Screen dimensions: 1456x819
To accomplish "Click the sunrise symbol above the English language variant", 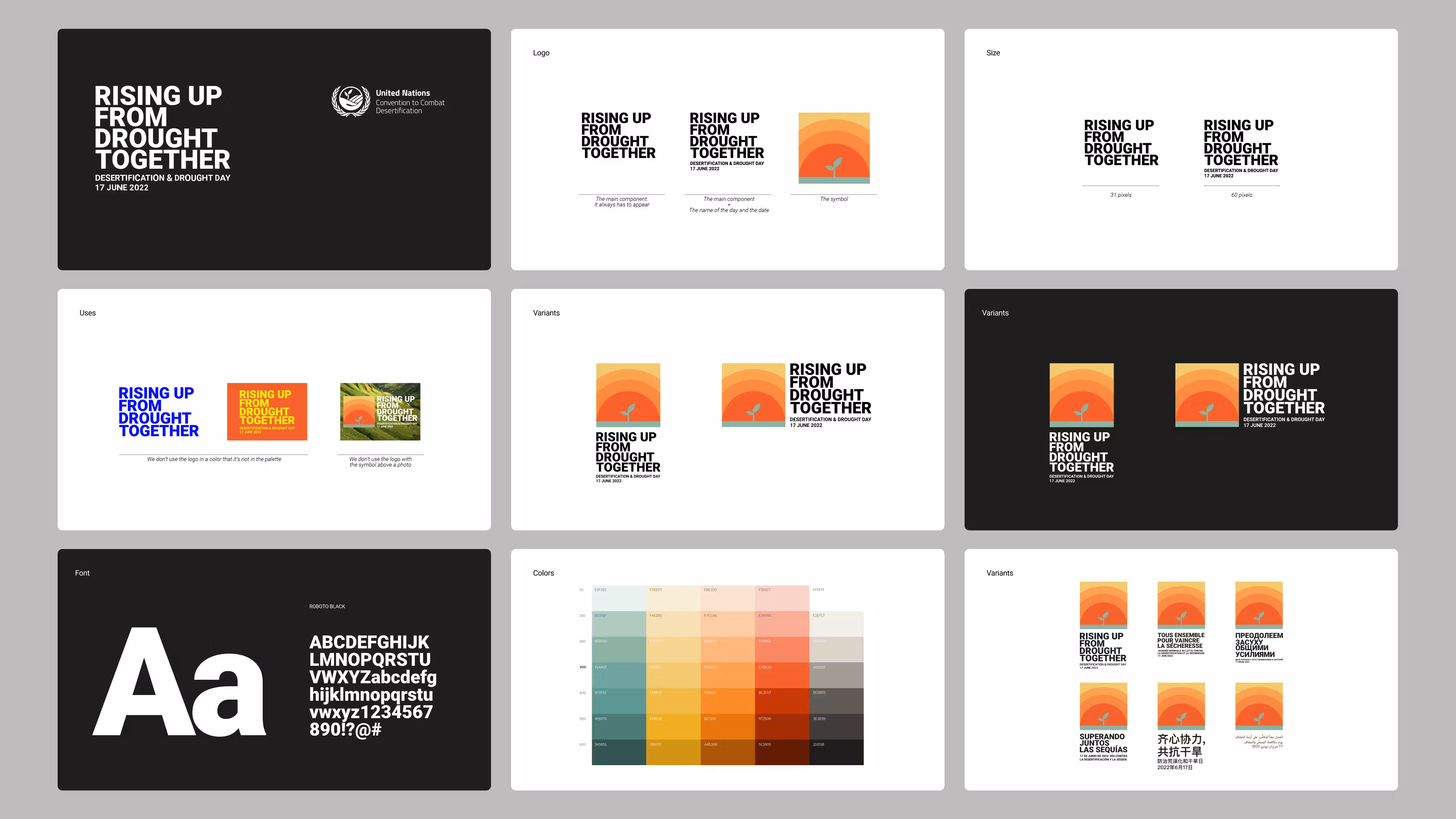I will click(x=1103, y=606).
